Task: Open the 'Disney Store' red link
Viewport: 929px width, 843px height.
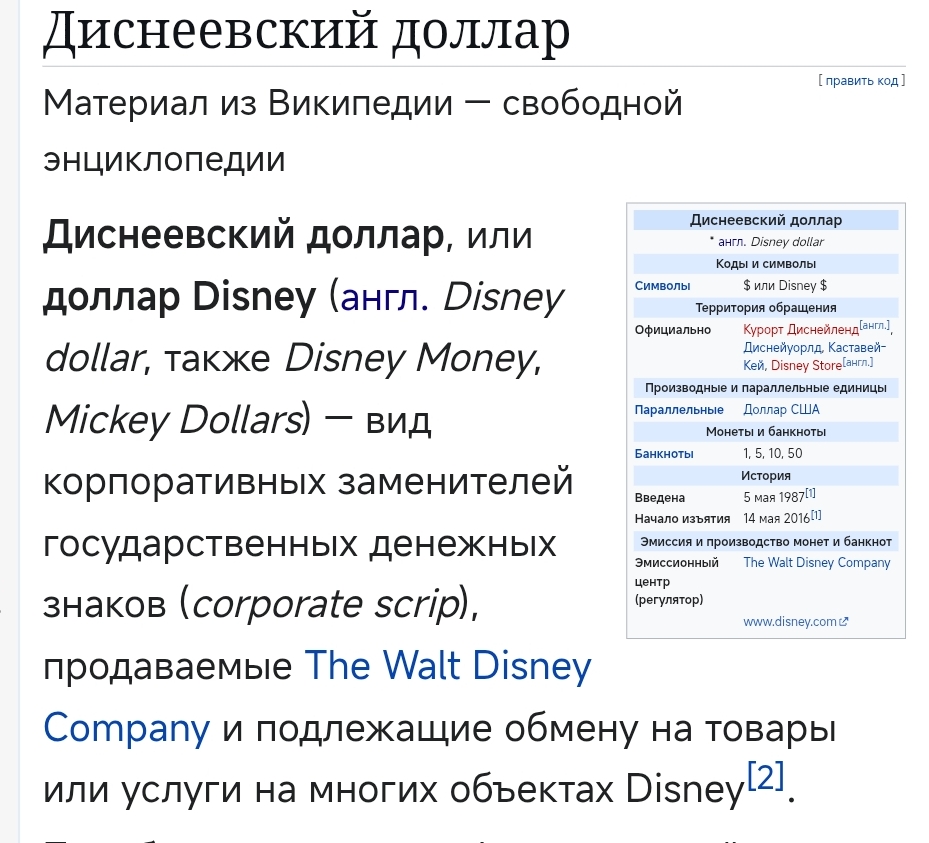Action: [806, 366]
